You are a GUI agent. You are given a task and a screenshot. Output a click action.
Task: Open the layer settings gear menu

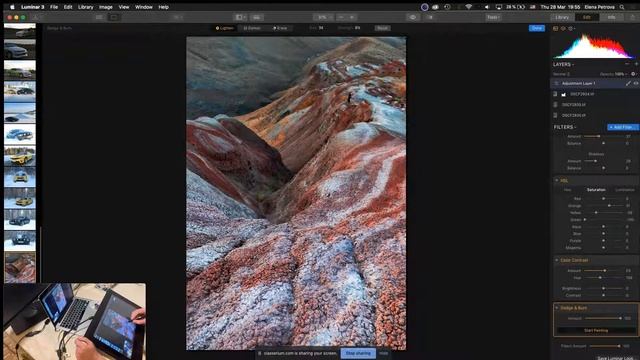pos(634,74)
